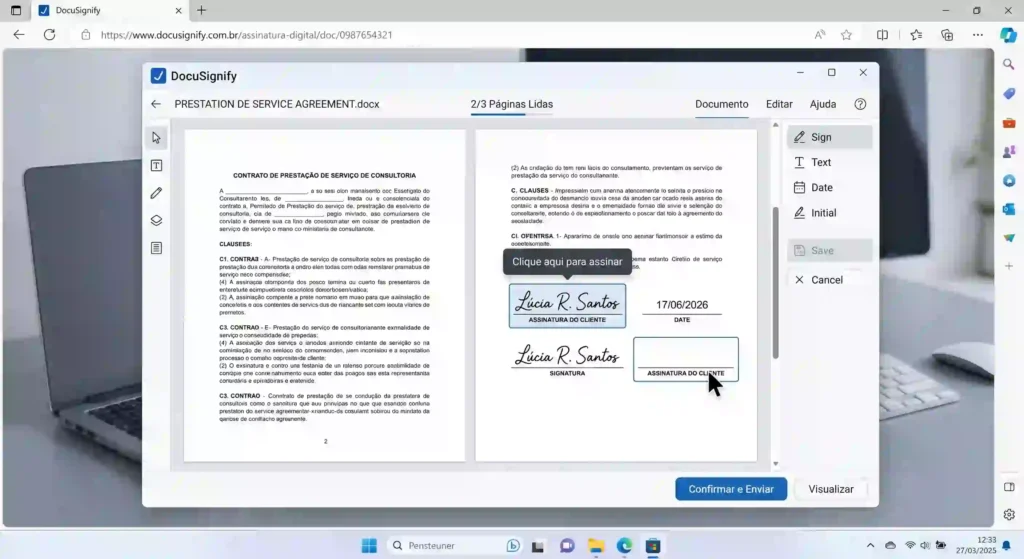Add page to favorites star icon
The height and width of the screenshot is (559, 1024).
[846, 35]
